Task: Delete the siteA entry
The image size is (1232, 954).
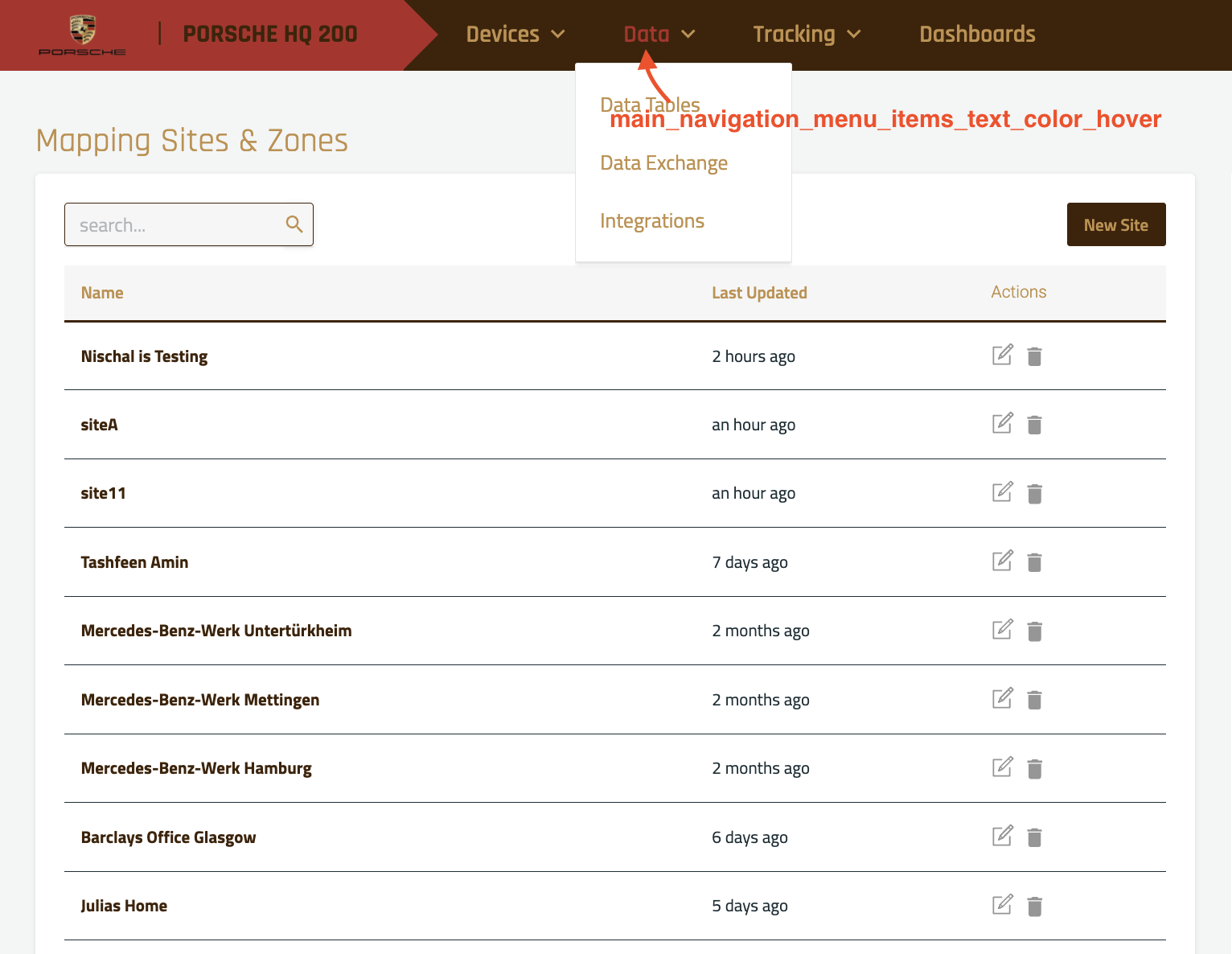Action: pyautogui.click(x=1034, y=425)
